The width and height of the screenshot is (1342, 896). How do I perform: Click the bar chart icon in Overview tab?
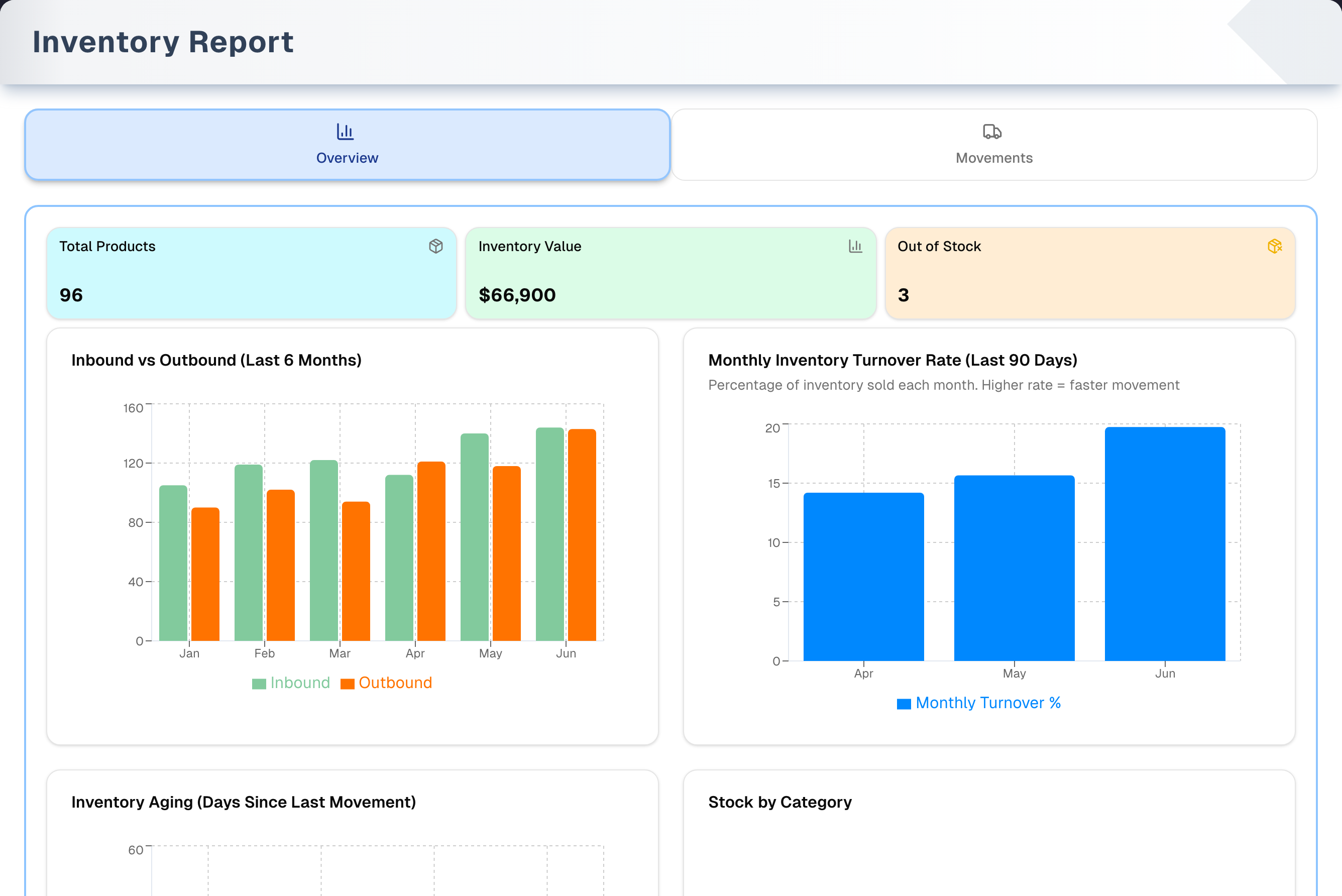click(x=345, y=132)
